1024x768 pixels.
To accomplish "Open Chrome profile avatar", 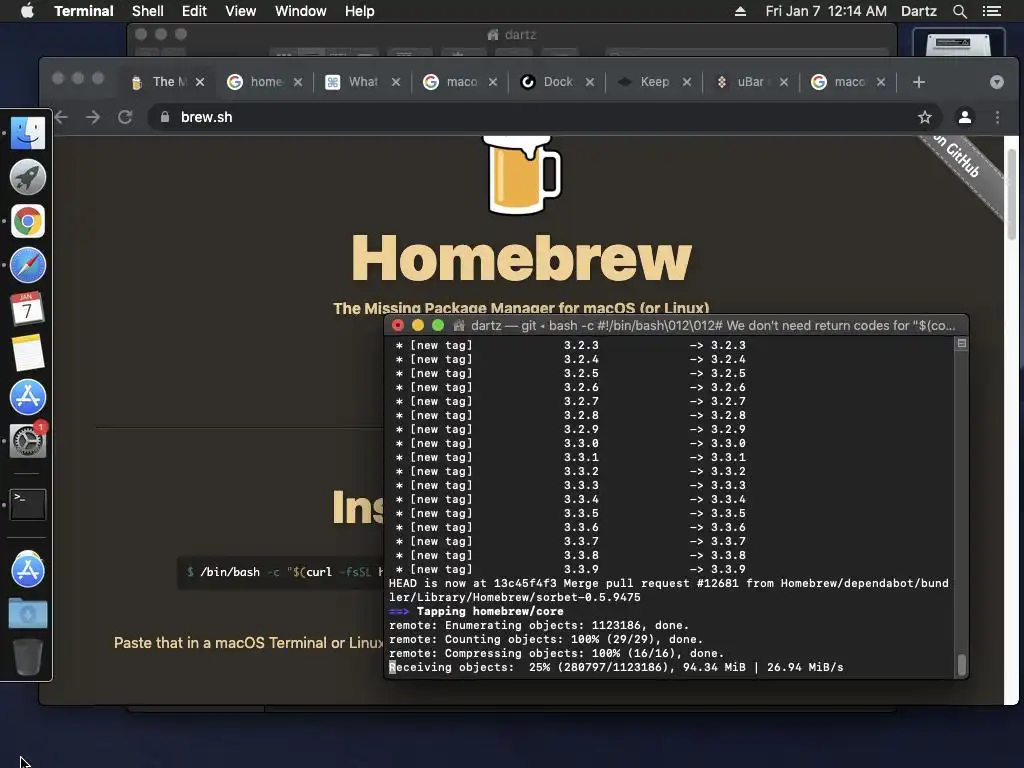I will (965, 117).
